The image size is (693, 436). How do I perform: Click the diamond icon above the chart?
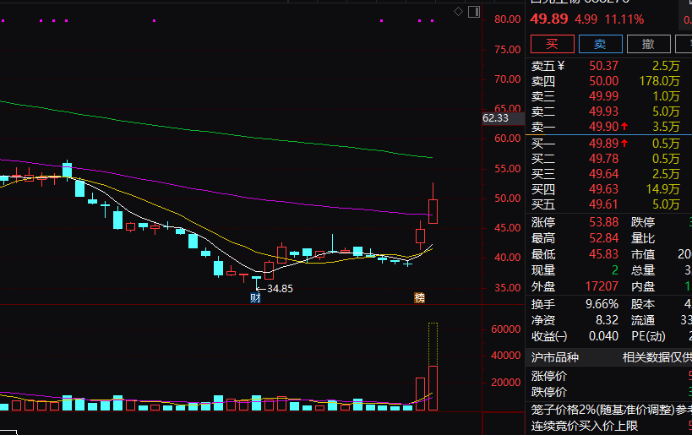point(457,11)
